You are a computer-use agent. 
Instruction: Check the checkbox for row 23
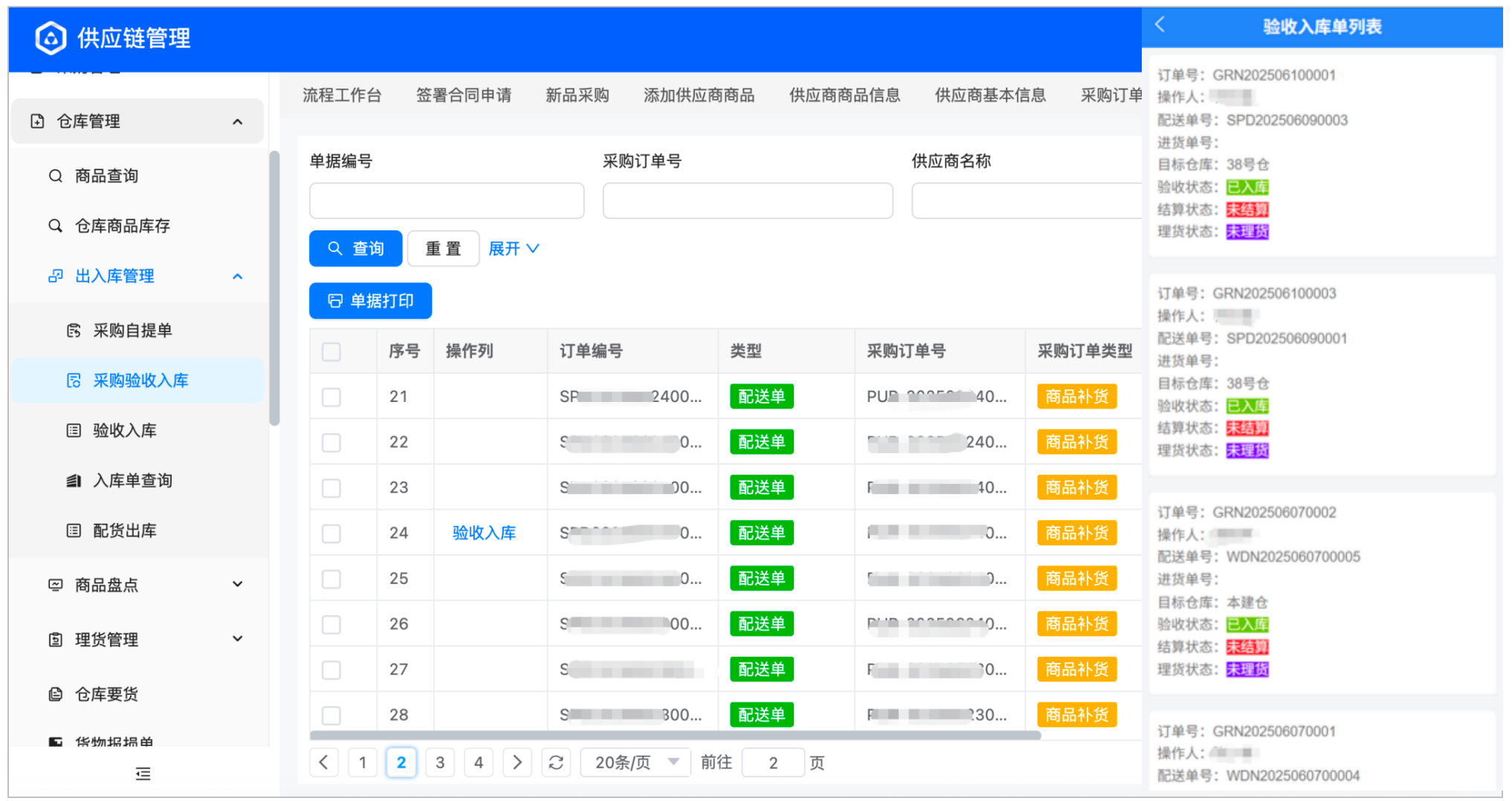[332, 488]
